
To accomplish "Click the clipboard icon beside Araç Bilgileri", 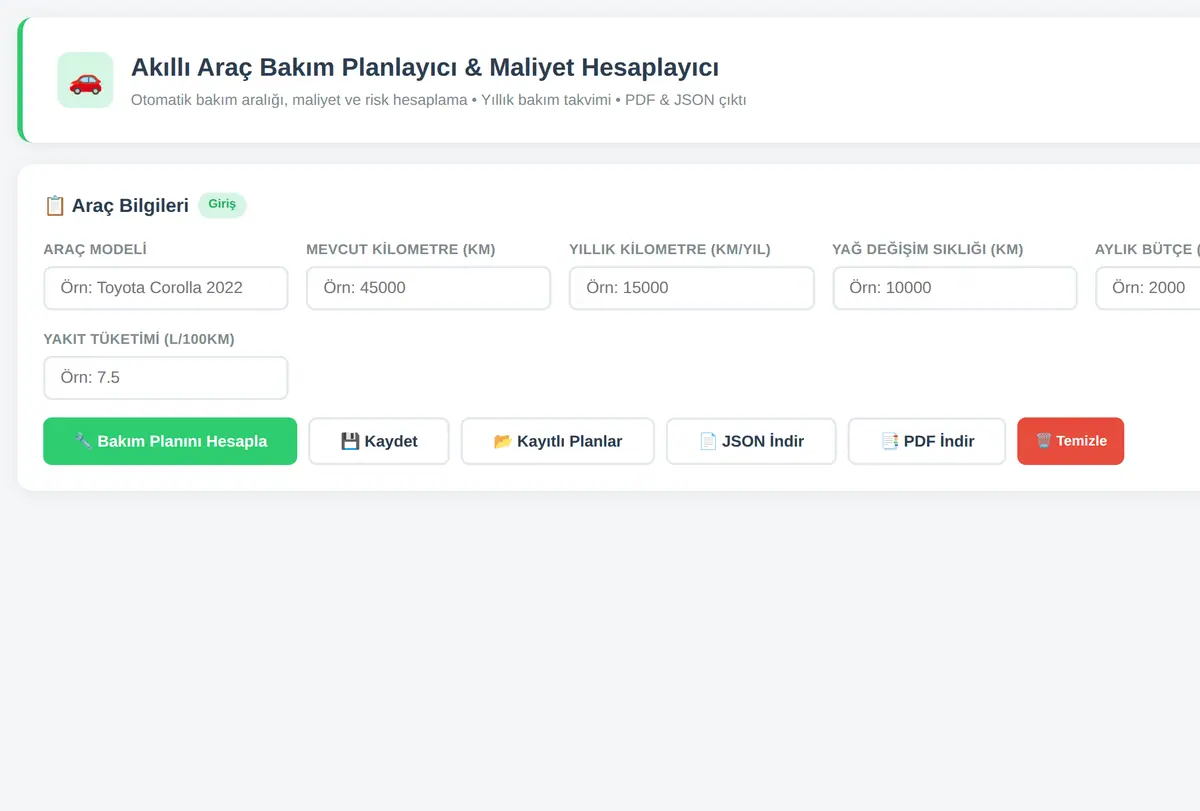I will [x=55, y=206].
